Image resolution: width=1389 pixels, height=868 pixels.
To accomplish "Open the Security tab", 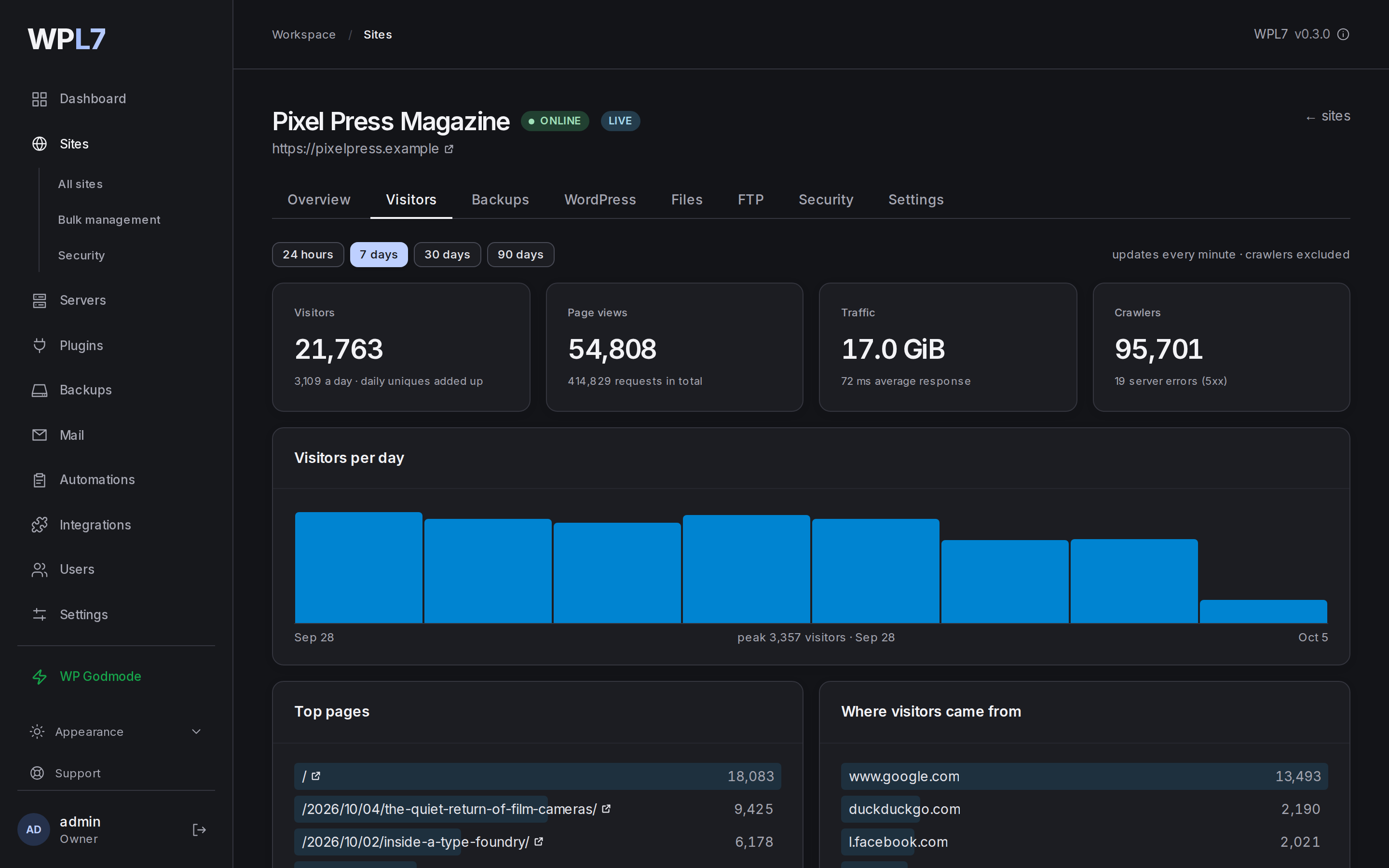I will (825, 200).
